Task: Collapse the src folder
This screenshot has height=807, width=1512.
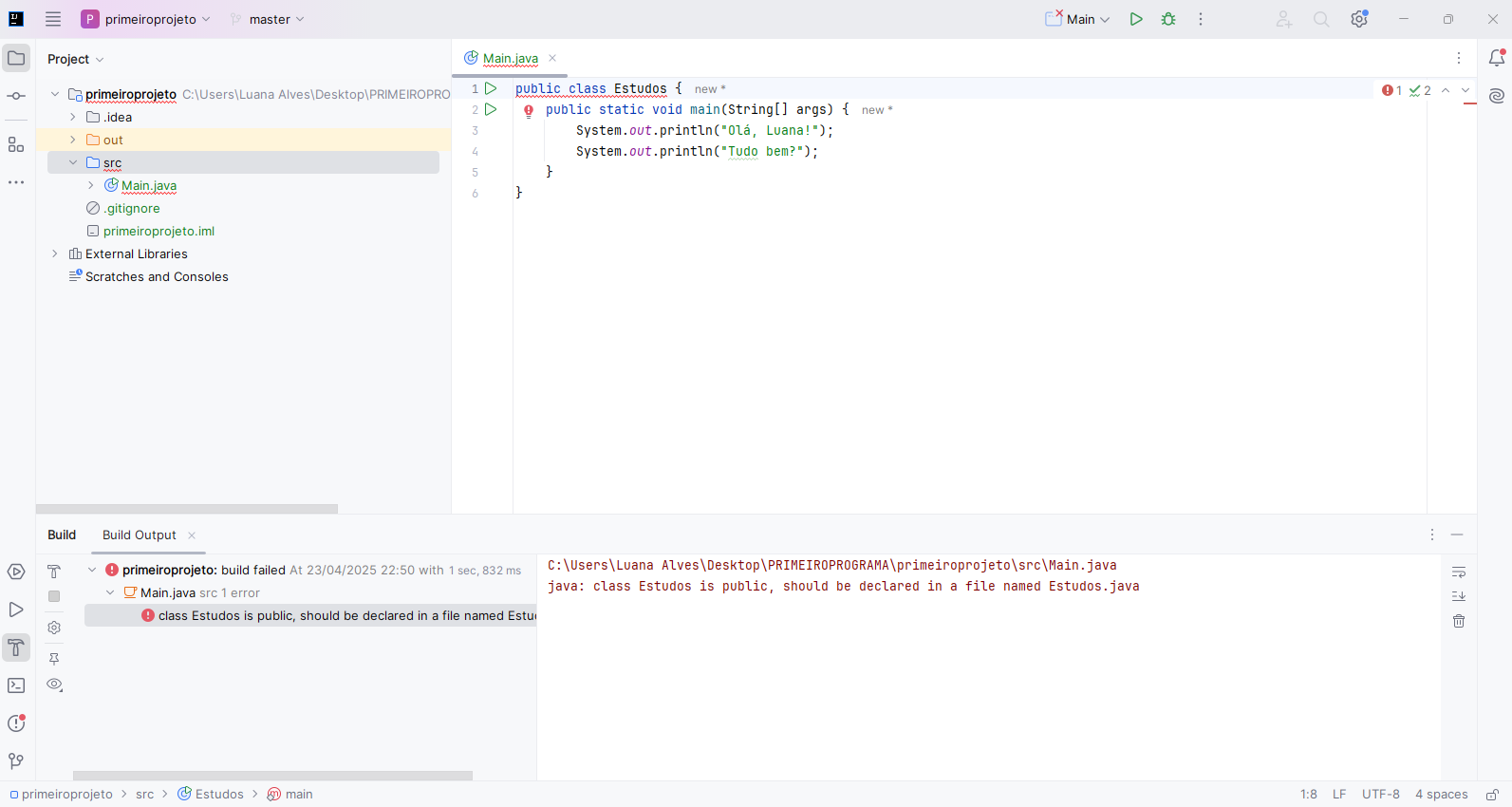Action: pos(73,162)
